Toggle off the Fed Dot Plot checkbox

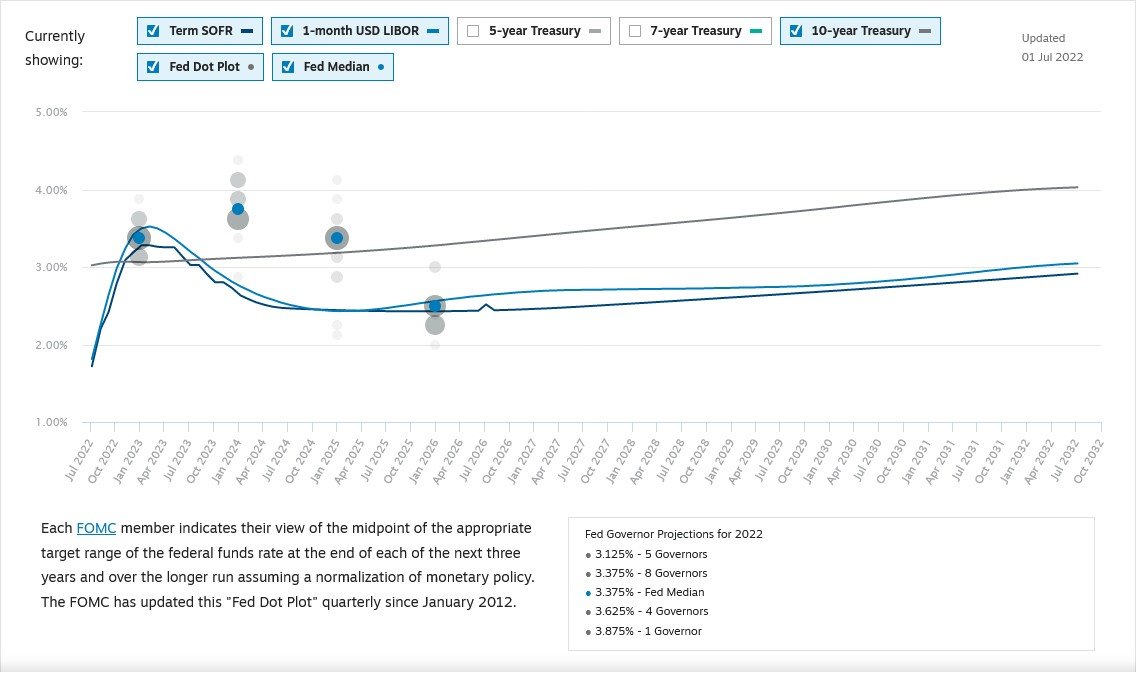[x=153, y=67]
